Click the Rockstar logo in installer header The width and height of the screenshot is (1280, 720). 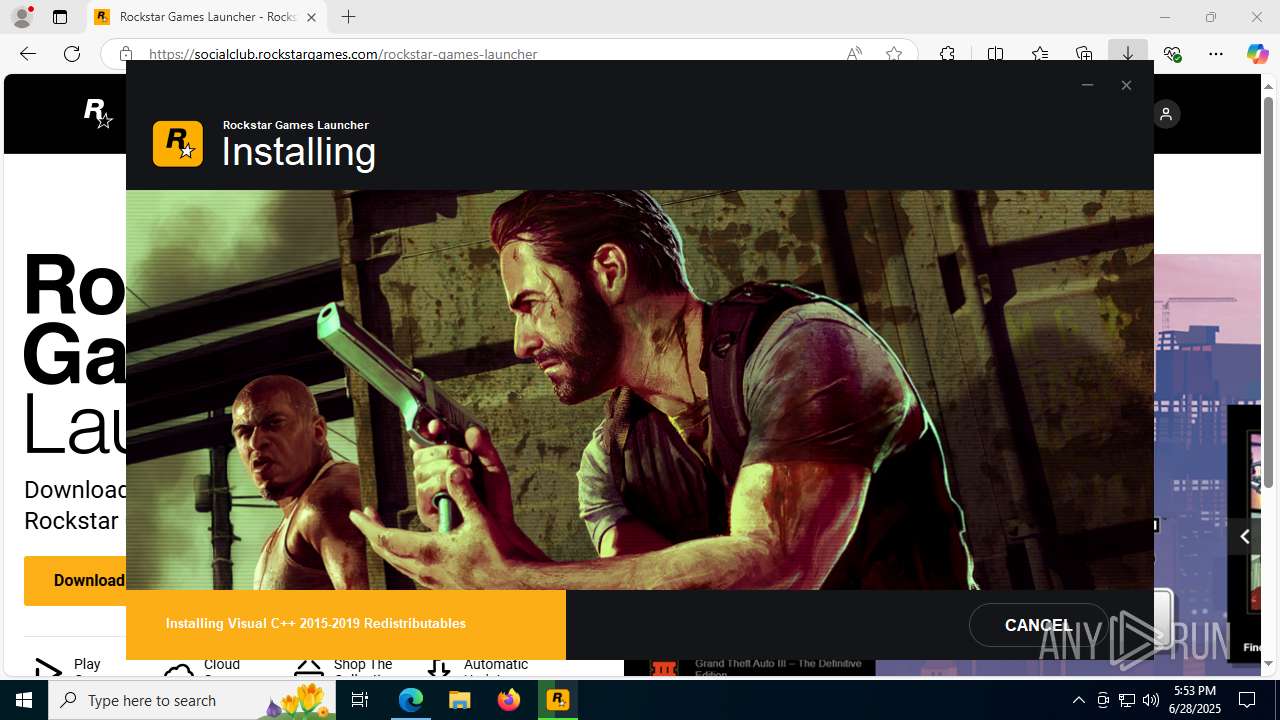click(178, 144)
